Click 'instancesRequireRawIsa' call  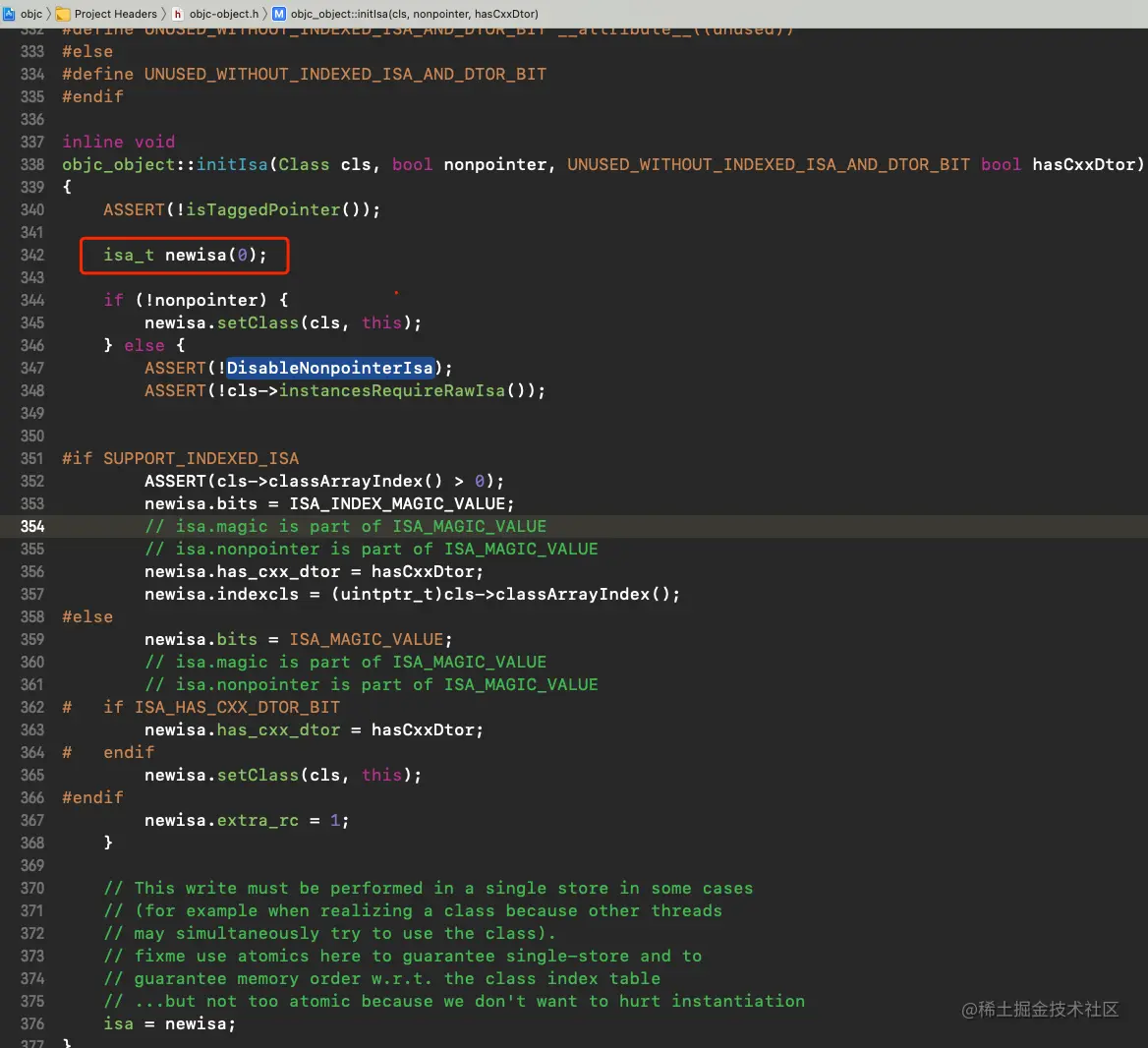click(x=392, y=391)
